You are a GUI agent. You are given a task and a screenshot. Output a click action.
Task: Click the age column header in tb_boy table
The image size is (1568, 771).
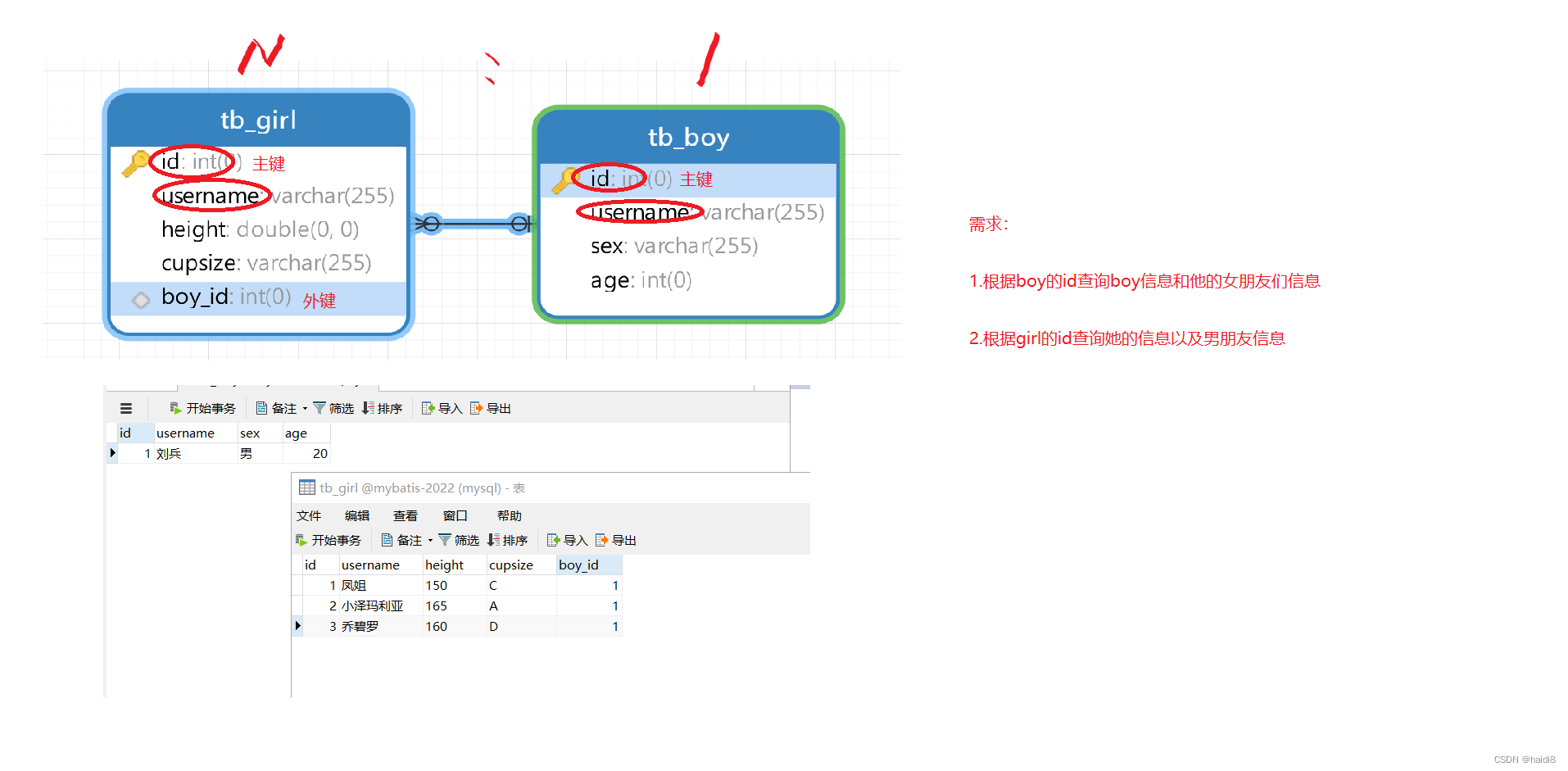(306, 433)
